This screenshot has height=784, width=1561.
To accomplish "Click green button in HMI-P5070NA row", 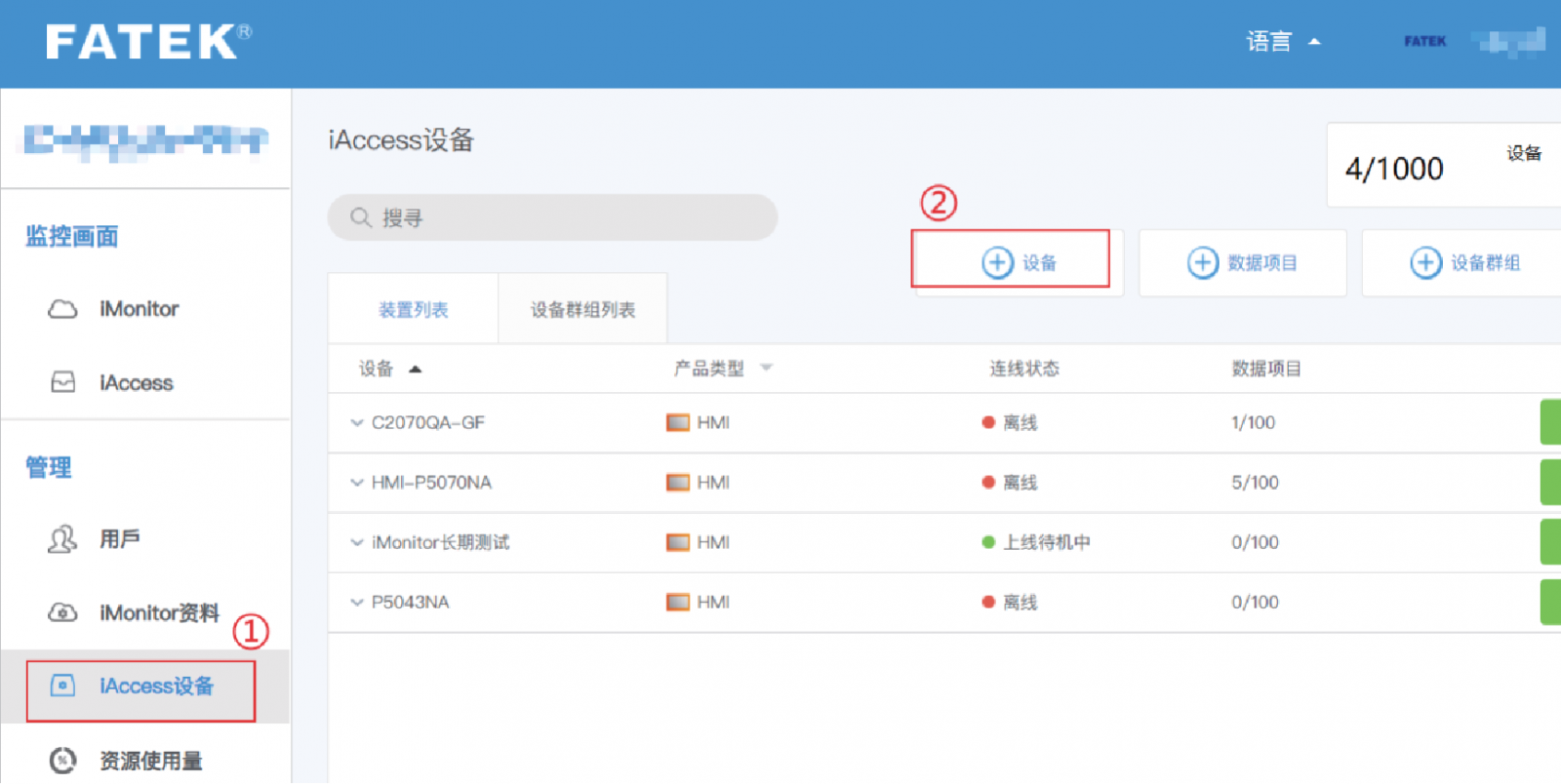I will pos(1550,482).
